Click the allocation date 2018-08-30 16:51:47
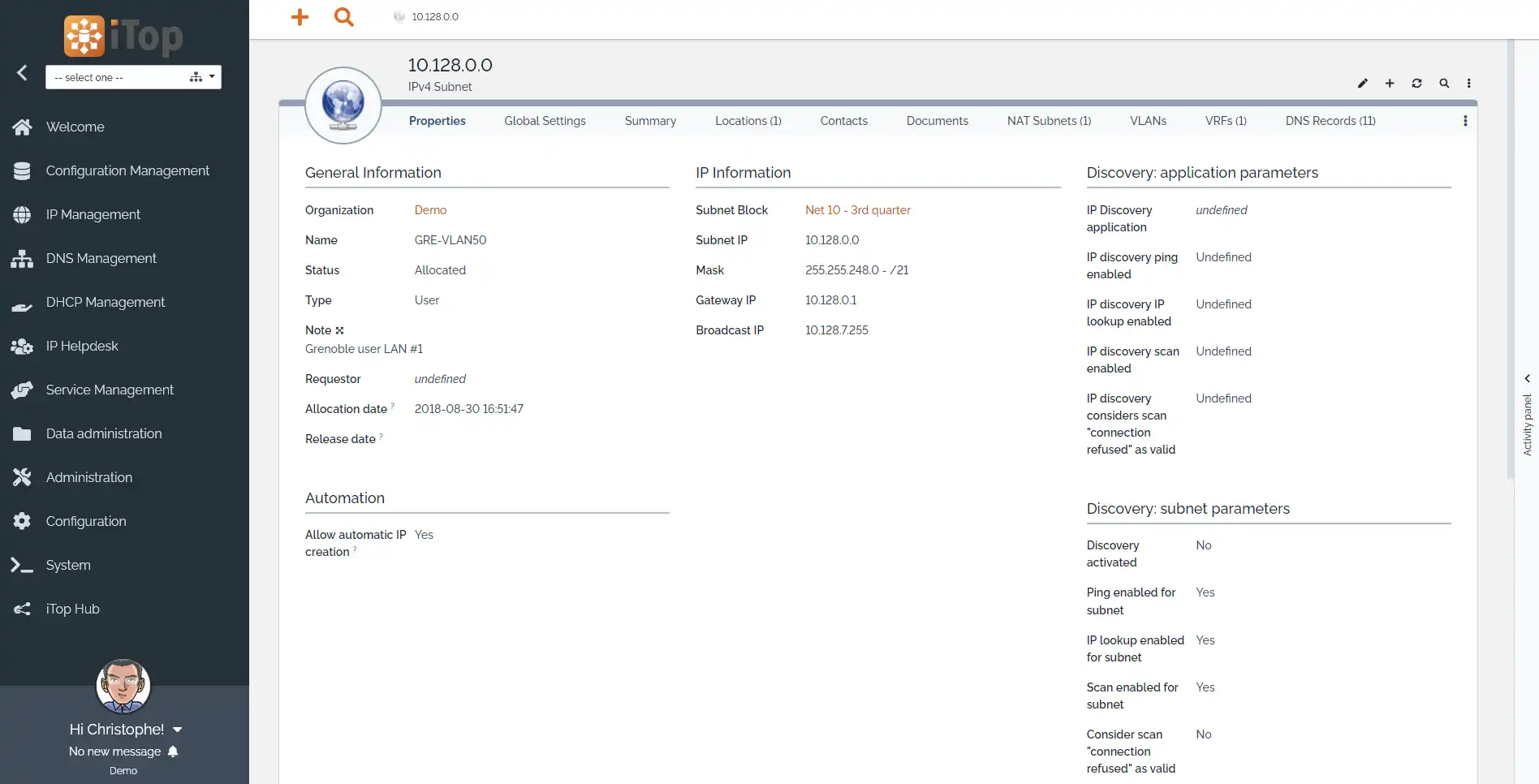Viewport: 1539px width, 784px height. point(468,409)
